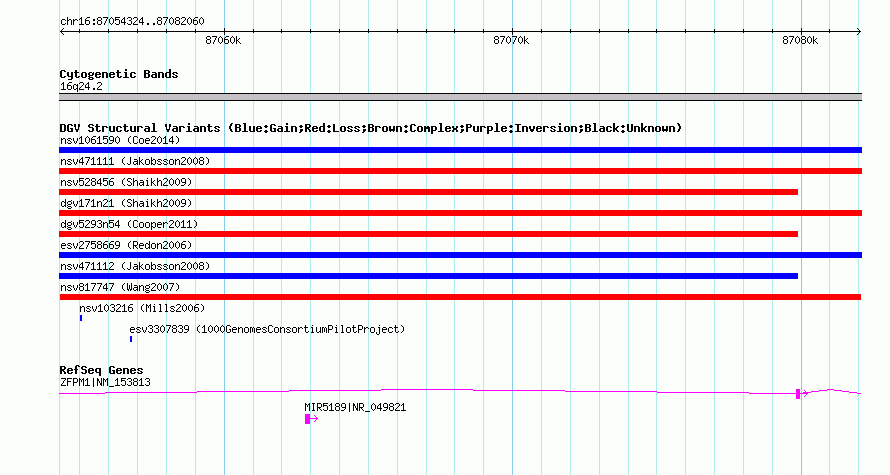Image resolution: width=890 pixels, height=475 pixels.
Task: Click the 87080k ruler tick label
Action: 800,40
